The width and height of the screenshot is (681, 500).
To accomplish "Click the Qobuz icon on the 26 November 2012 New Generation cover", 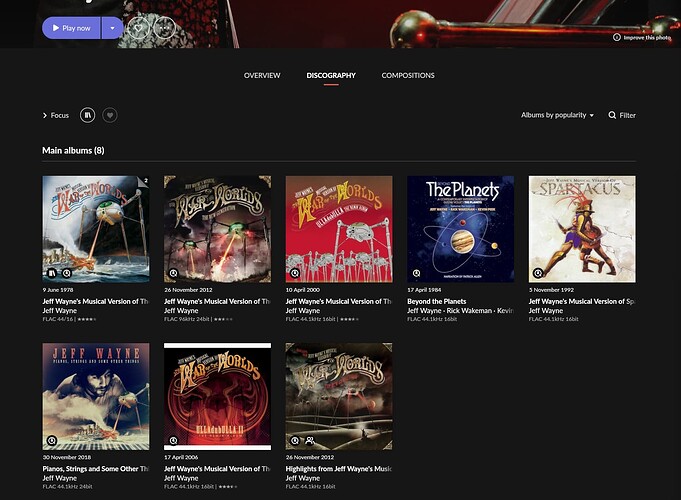I will tap(173, 273).
